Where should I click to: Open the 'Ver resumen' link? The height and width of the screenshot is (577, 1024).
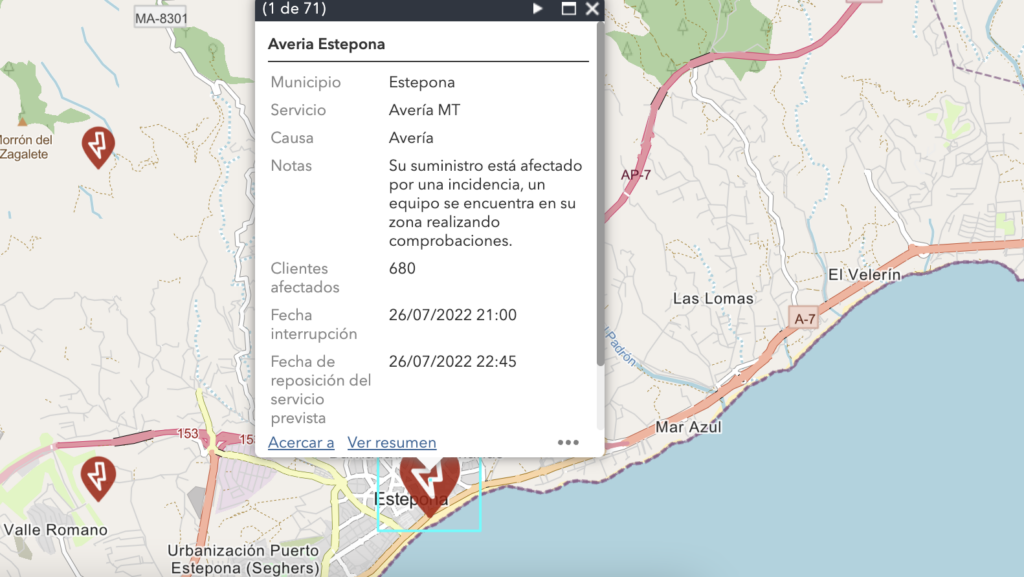click(x=392, y=443)
